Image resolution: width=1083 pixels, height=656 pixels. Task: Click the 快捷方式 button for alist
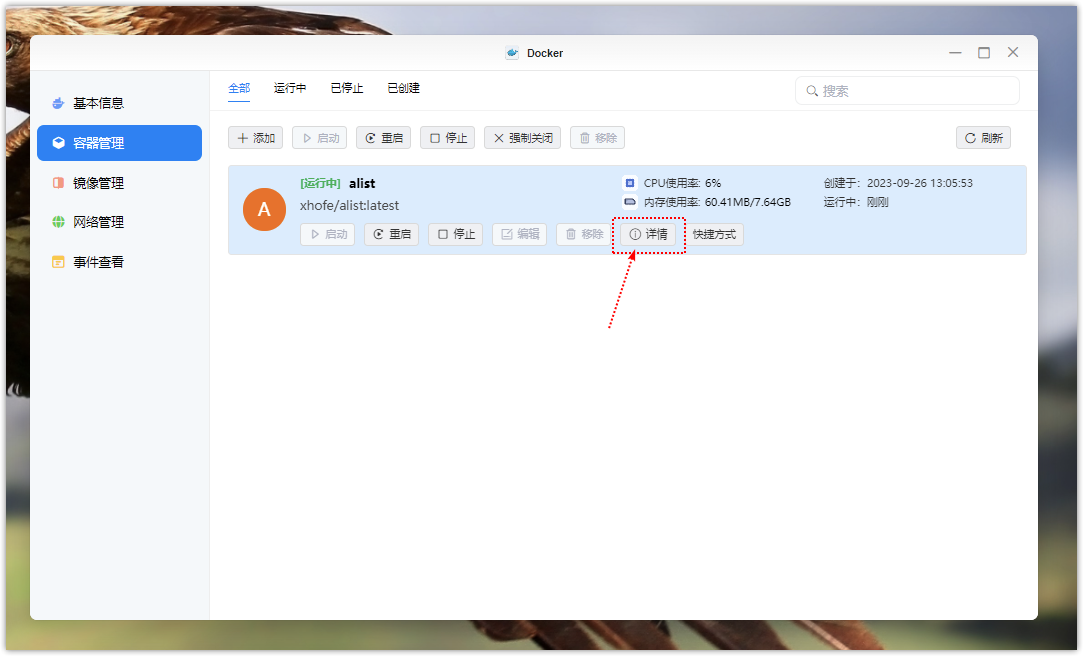click(714, 235)
